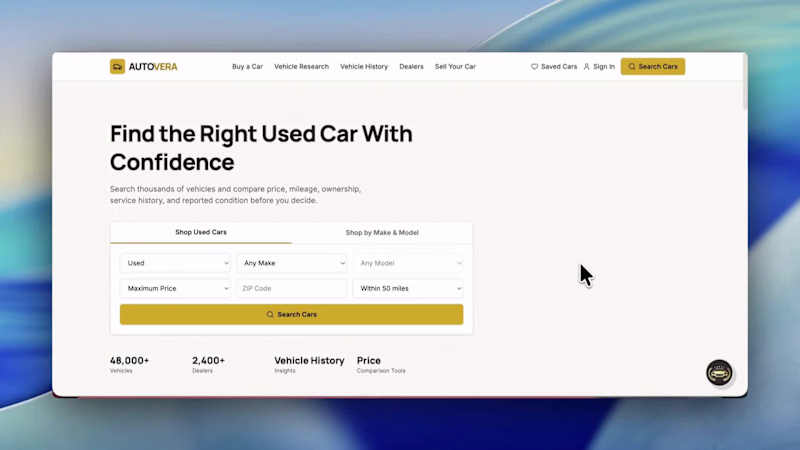Screen dimensions: 800x450
Task: Go to Vehicle History nav item
Action: point(364,67)
